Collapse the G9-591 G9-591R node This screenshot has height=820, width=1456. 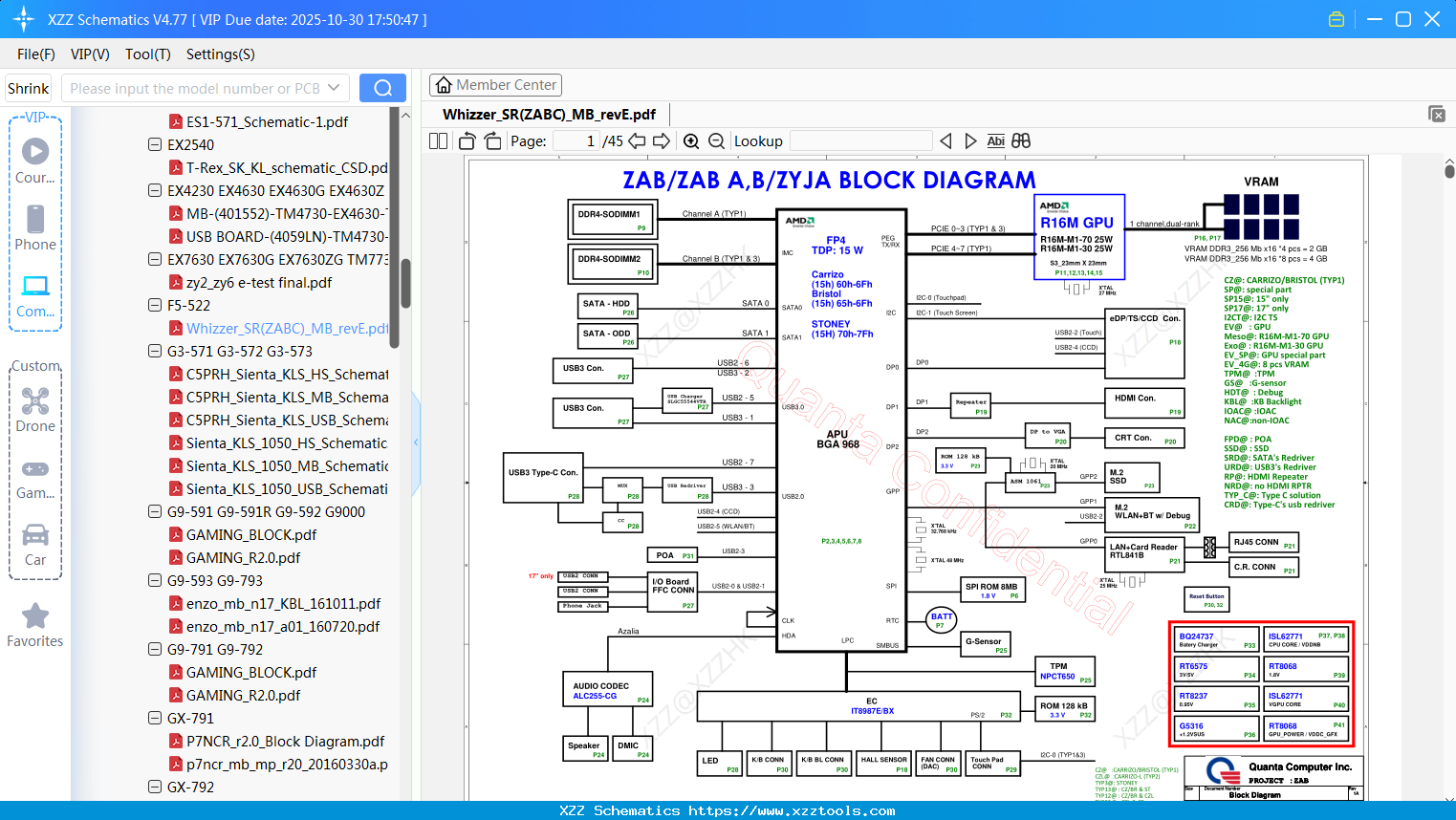[x=155, y=511]
